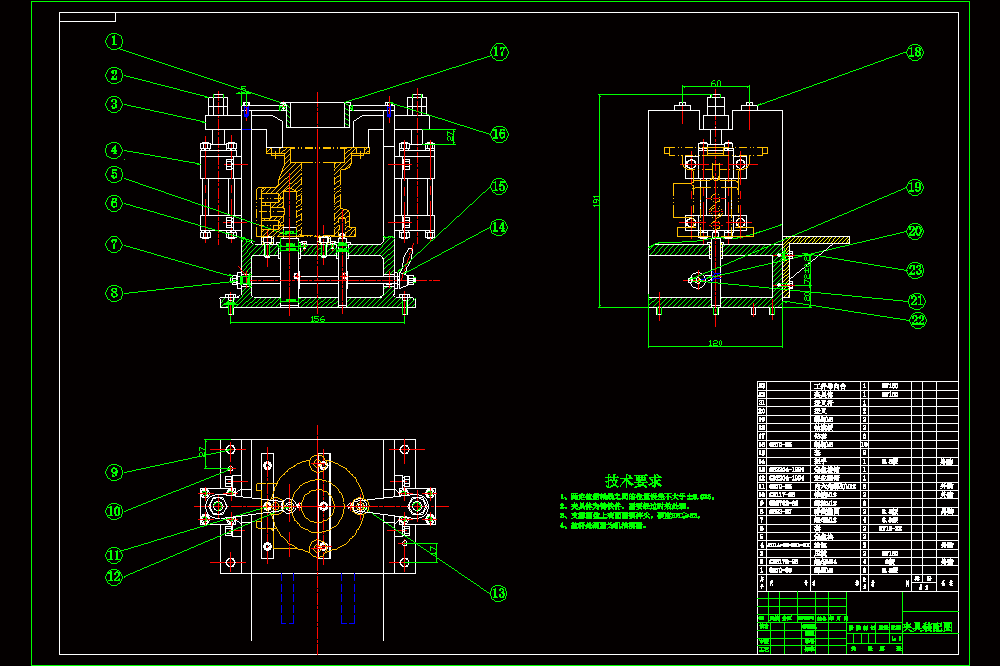This screenshot has height=666, width=1000.
Task: Click the 夹具装配图 title block text
Action: coord(928,627)
